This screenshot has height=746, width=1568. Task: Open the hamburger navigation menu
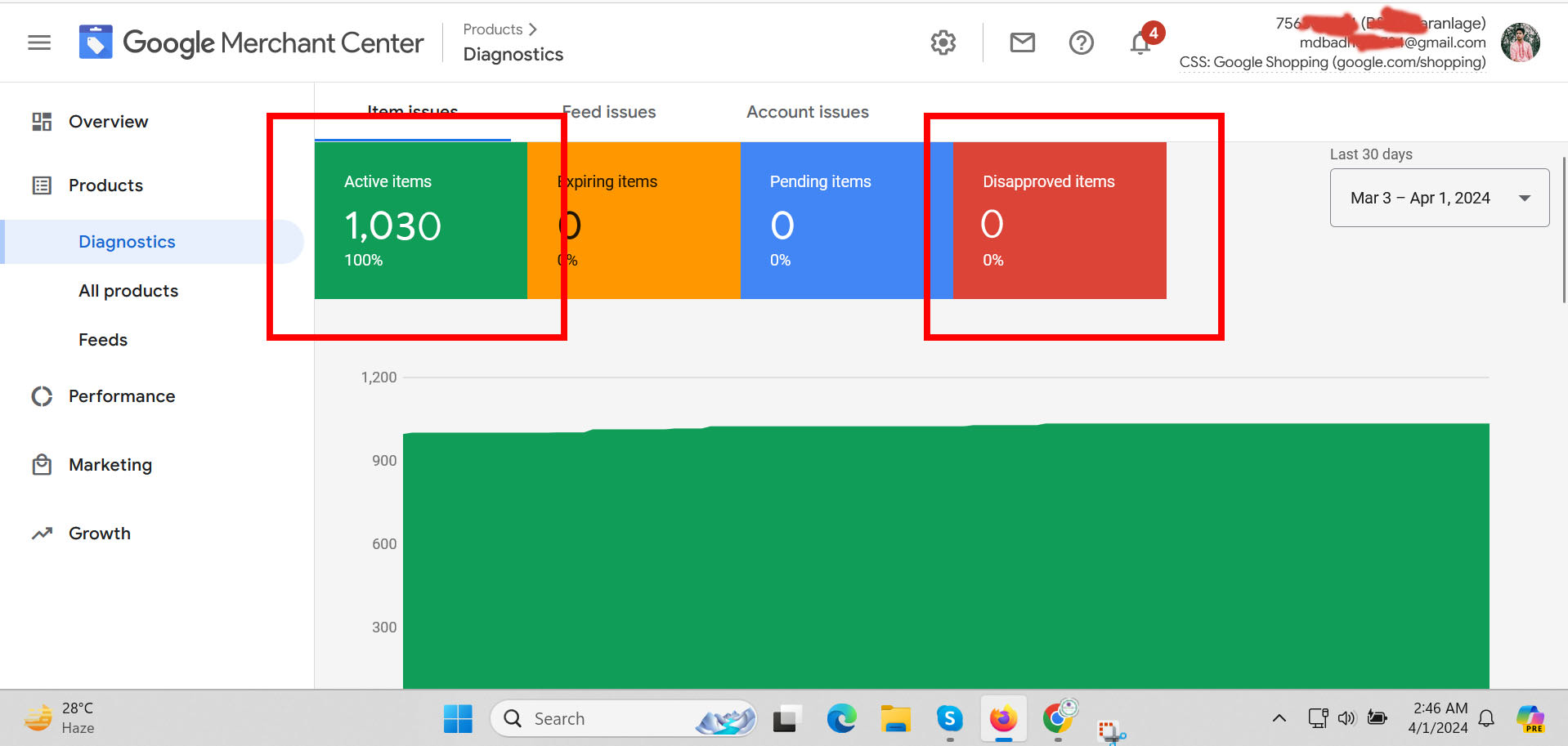coord(39,42)
